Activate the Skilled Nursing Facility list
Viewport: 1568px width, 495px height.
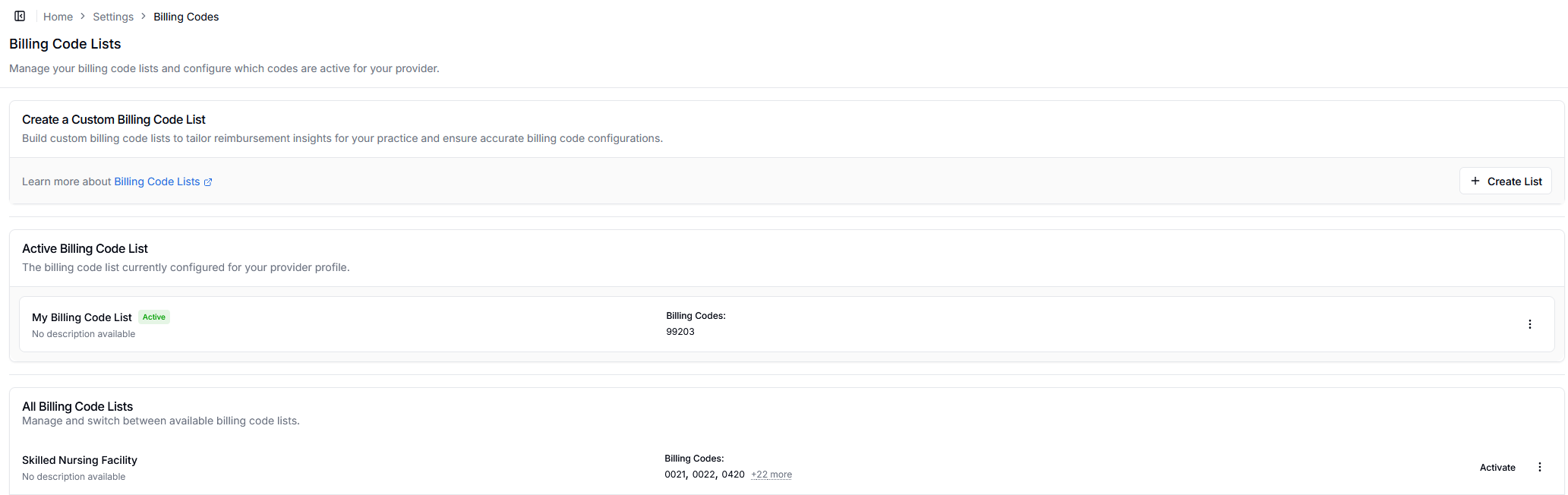pyautogui.click(x=1497, y=466)
